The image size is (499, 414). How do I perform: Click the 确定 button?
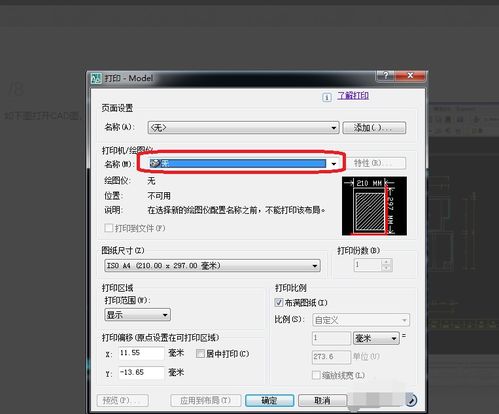[269, 400]
